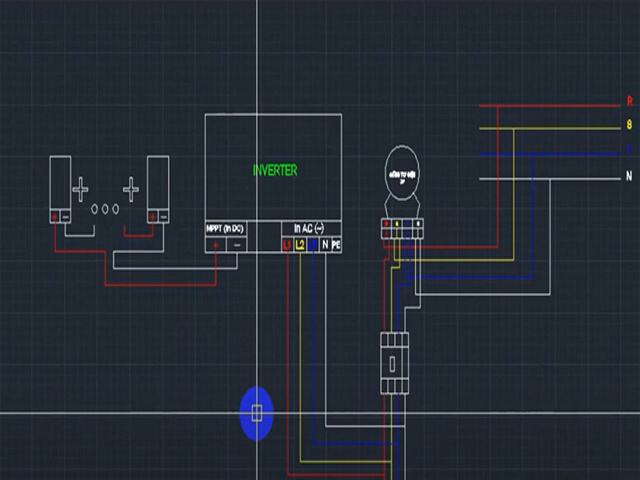Select the red R phase busbar line
Screen dimensions: 640x480
tap(549, 106)
